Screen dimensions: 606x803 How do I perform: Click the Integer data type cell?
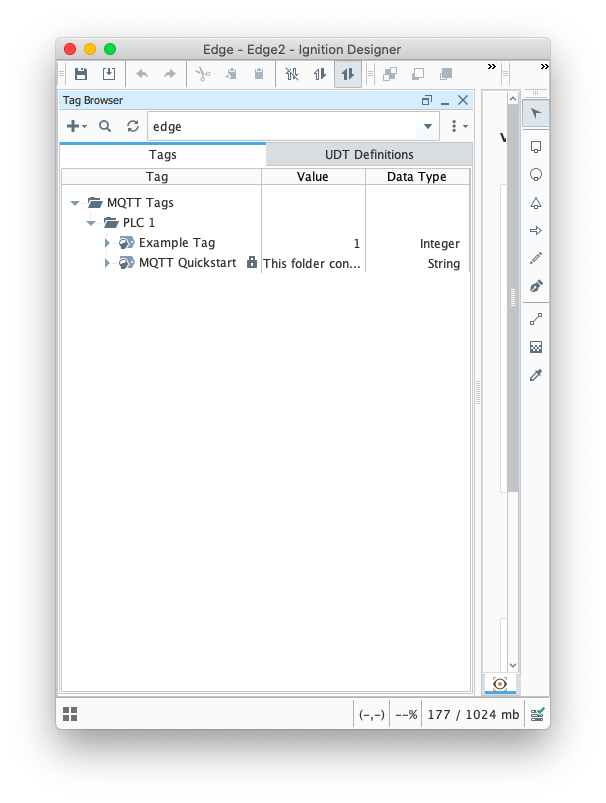coord(440,244)
